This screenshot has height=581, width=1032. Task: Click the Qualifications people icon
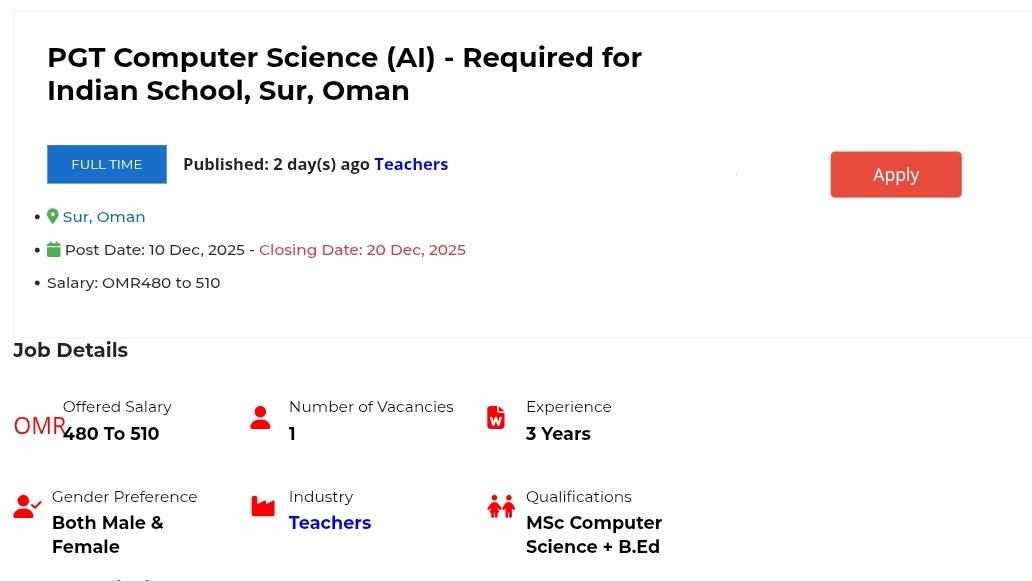[501, 507]
